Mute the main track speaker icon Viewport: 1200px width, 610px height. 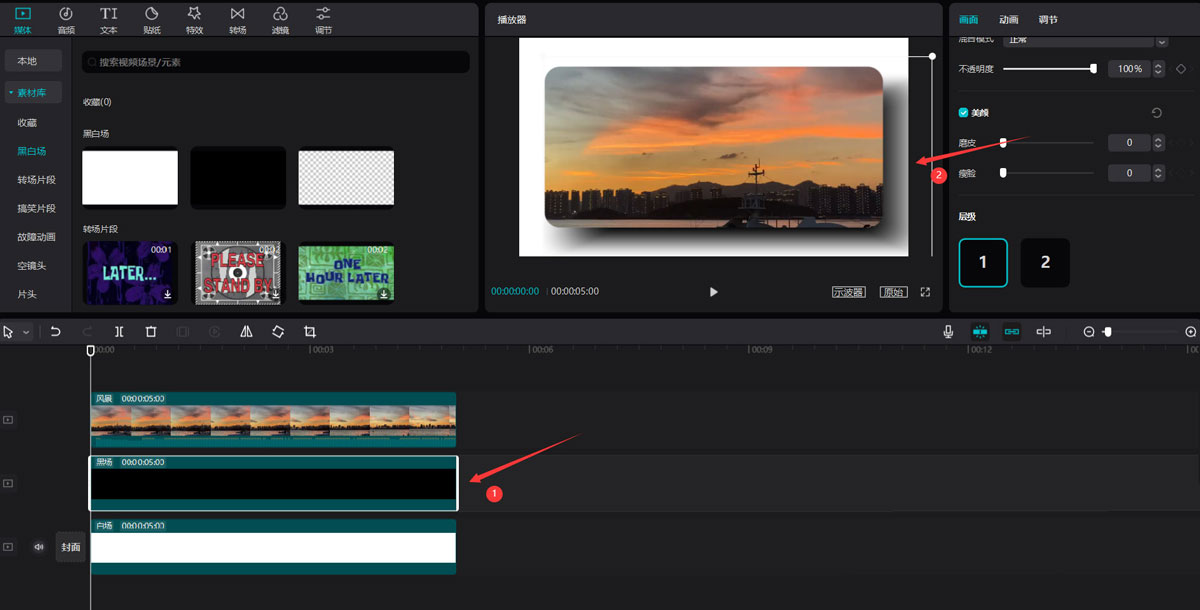(39, 547)
